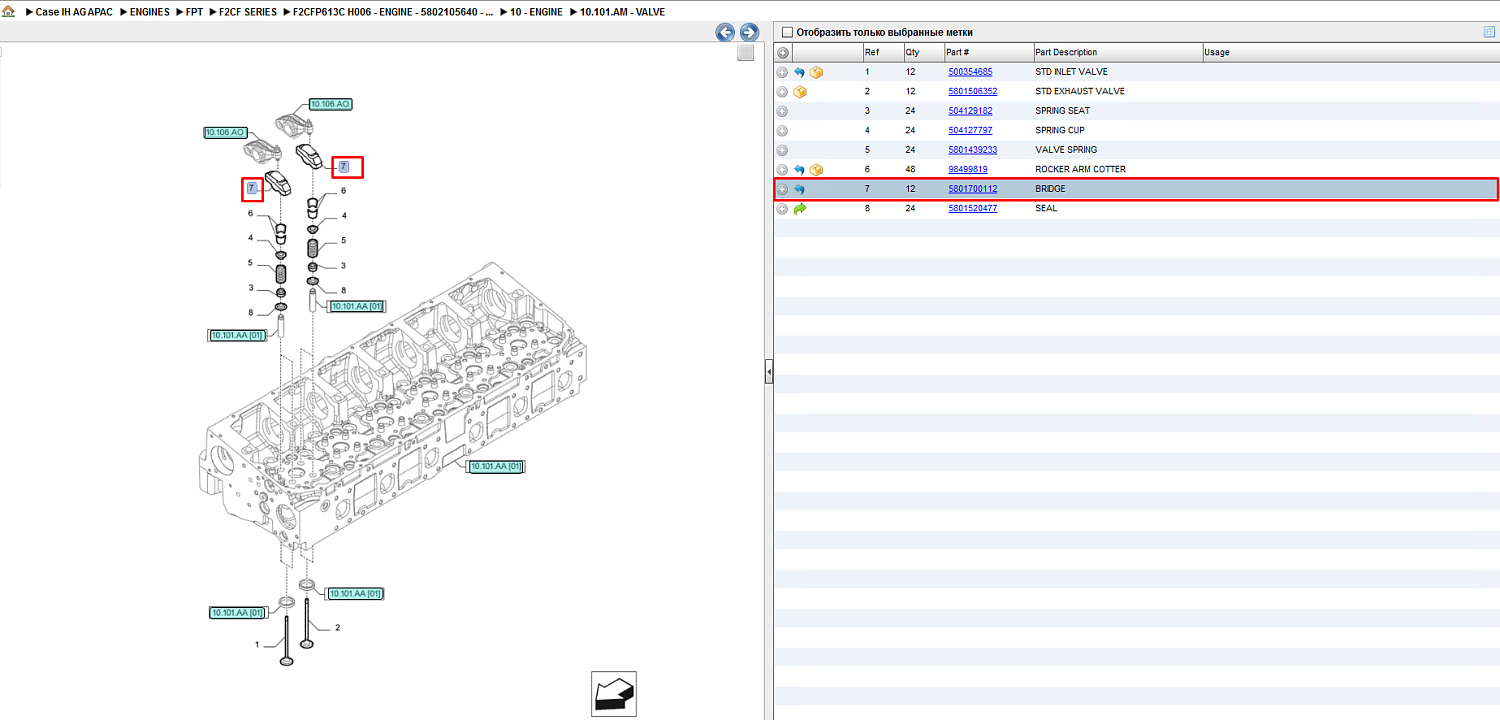Click the Usage column header
The image size is (1500, 720).
point(1350,52)
